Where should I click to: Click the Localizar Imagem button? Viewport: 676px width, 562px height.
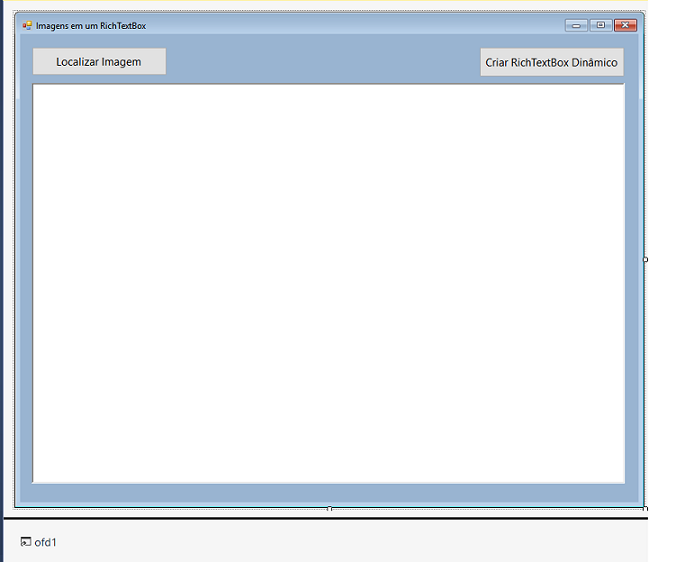click(99, 62)
